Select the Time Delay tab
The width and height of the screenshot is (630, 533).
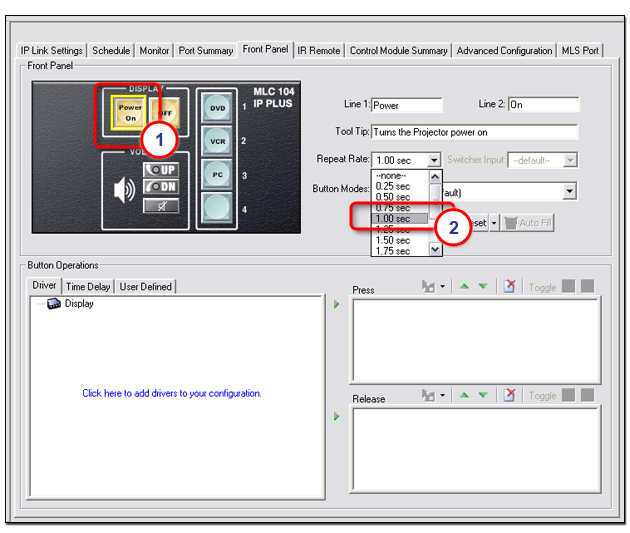point(88,287)
